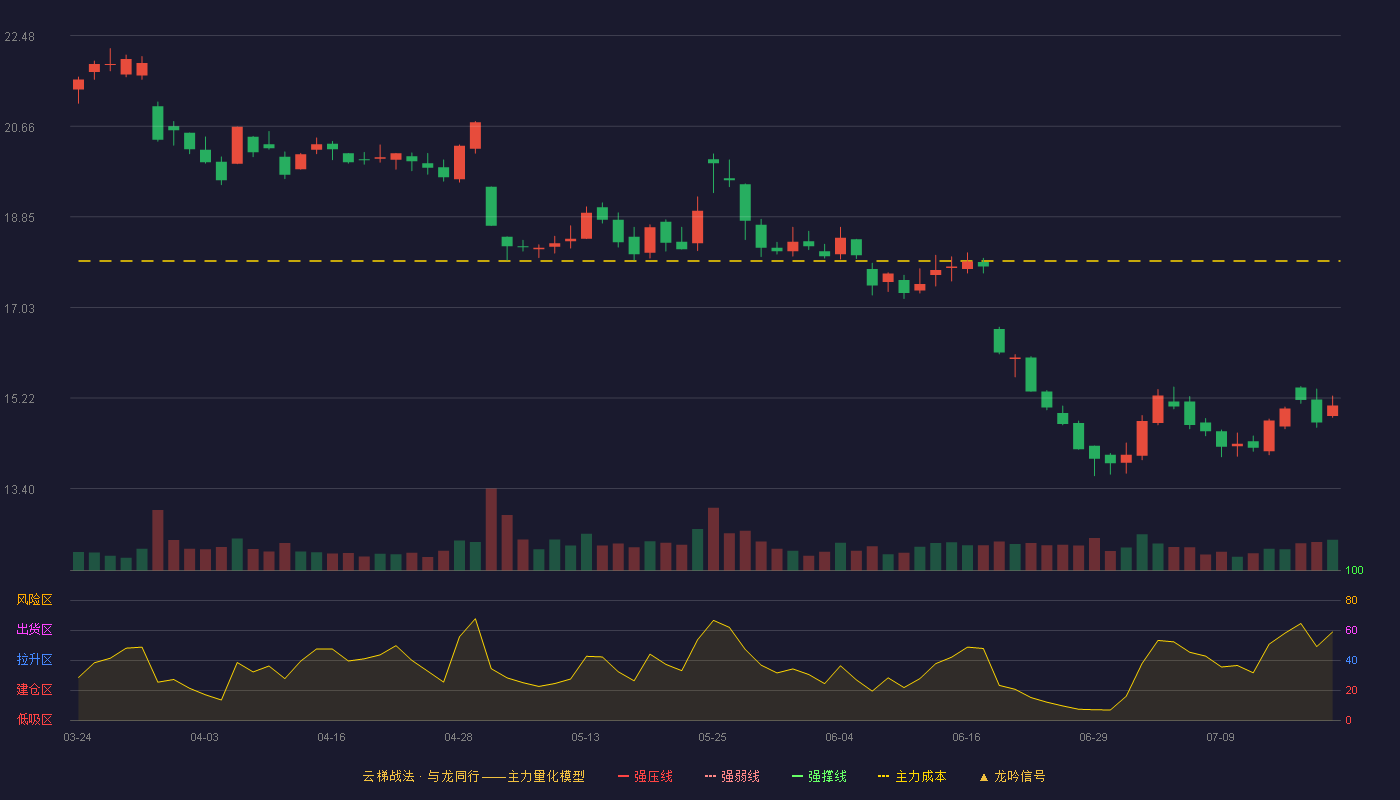Click the 04-03 date label

pos(204,737)
